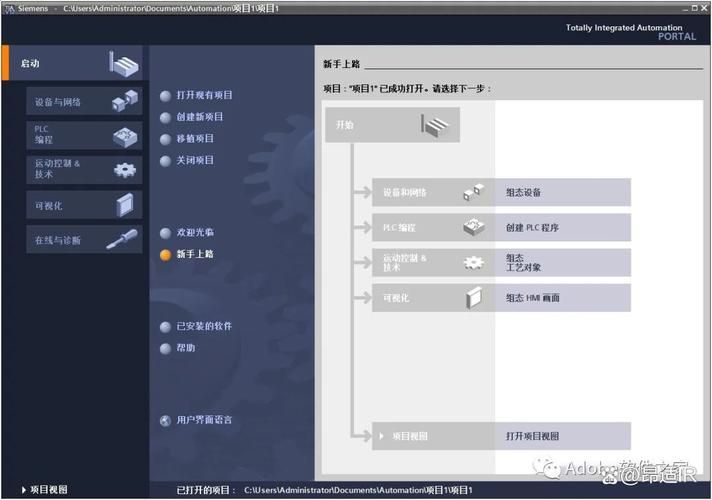The width and height of the screenshot is (712, 500).
Task: Click the Siemens TIA logo in the title bar
Action: (9, 9)
